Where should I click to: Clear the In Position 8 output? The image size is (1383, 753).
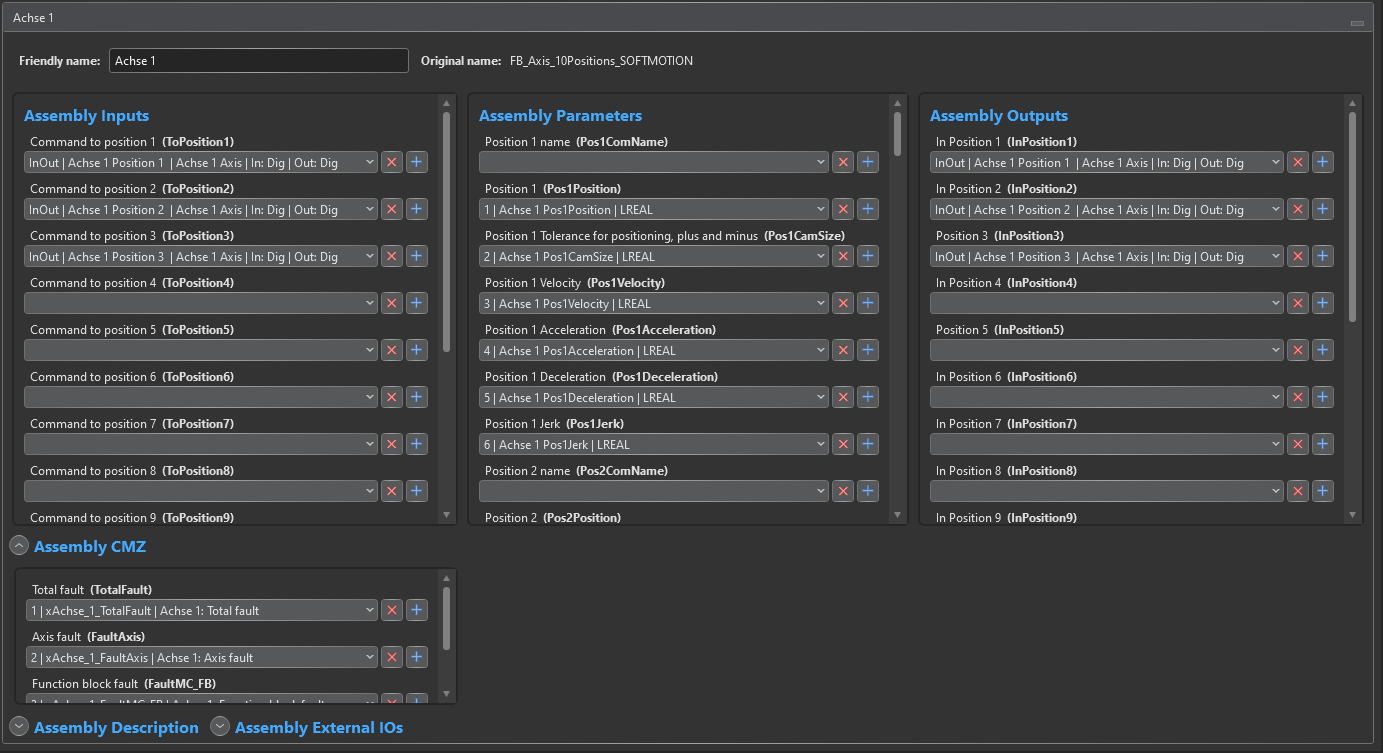[1298, 491]
